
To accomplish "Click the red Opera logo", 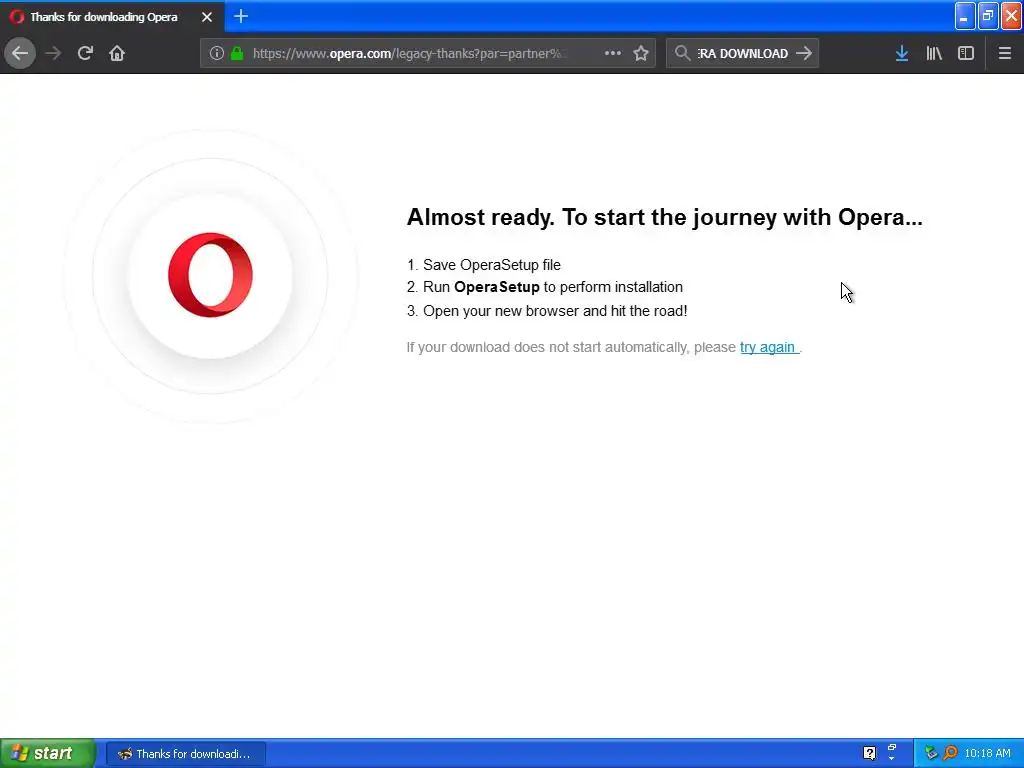I will click(x=210, y=275).
